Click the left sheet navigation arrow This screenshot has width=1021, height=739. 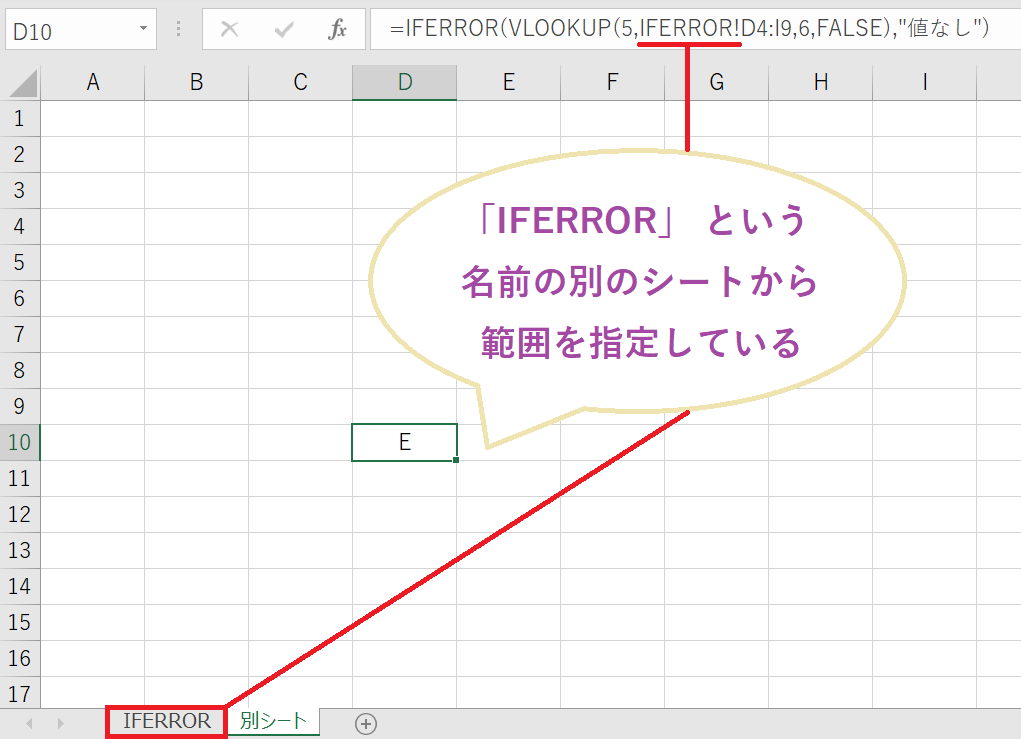pyautogui.click(x=28, y=720)
